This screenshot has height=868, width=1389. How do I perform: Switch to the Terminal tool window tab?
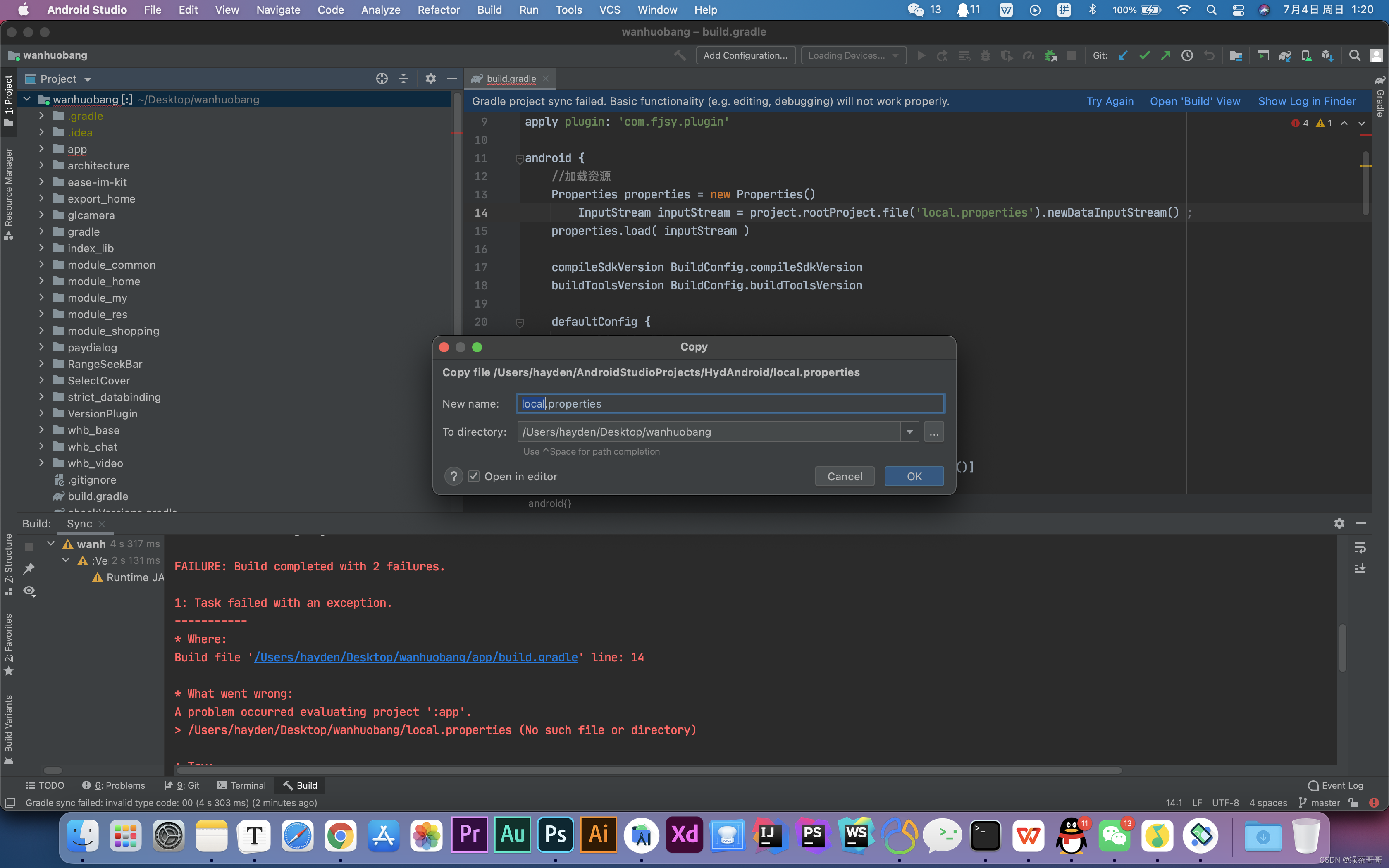pos(242,785)
